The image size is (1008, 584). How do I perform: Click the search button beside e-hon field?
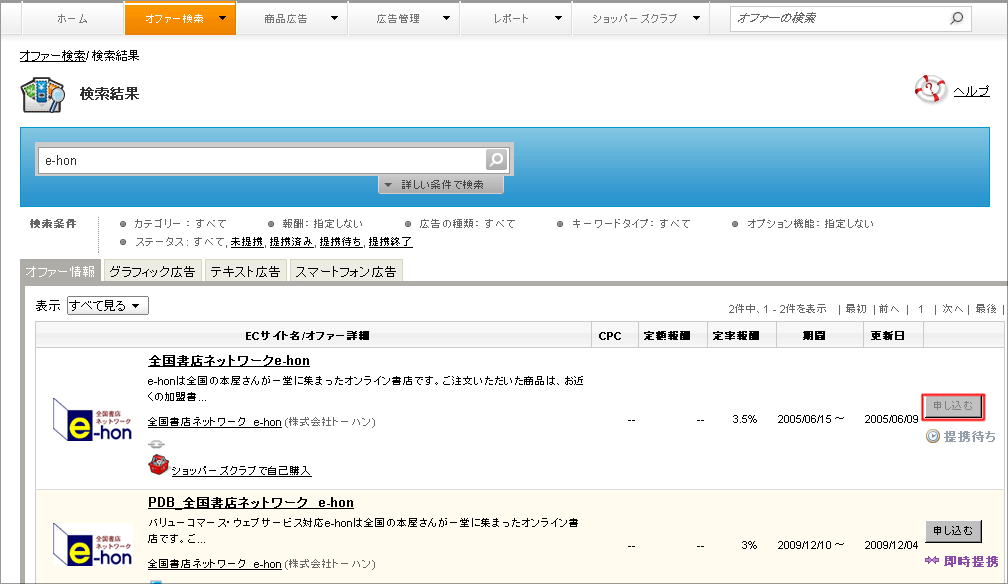point(496,160)
